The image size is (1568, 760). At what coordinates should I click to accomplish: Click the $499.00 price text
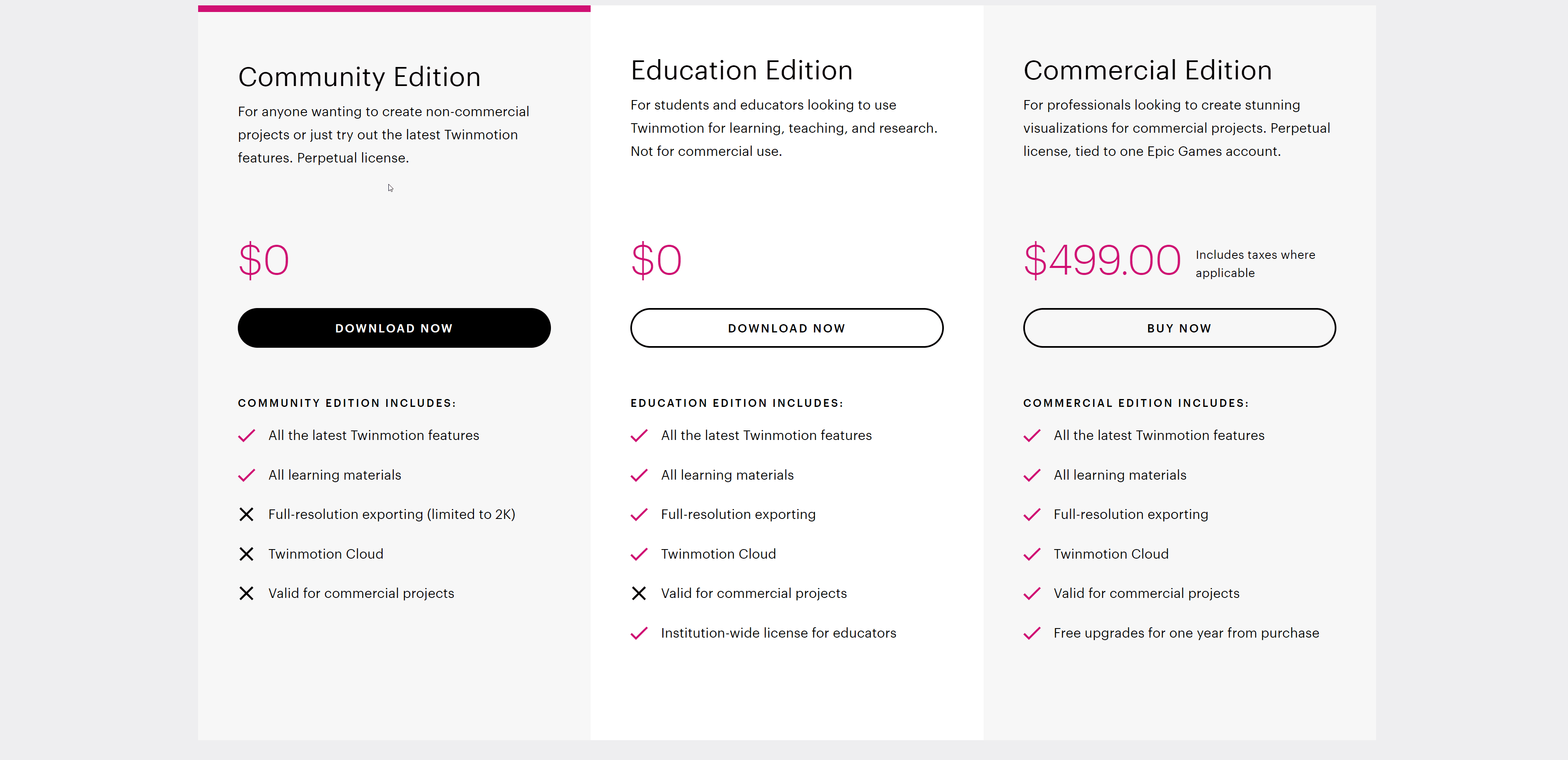pyautogui.click(x=1102, y=261)
